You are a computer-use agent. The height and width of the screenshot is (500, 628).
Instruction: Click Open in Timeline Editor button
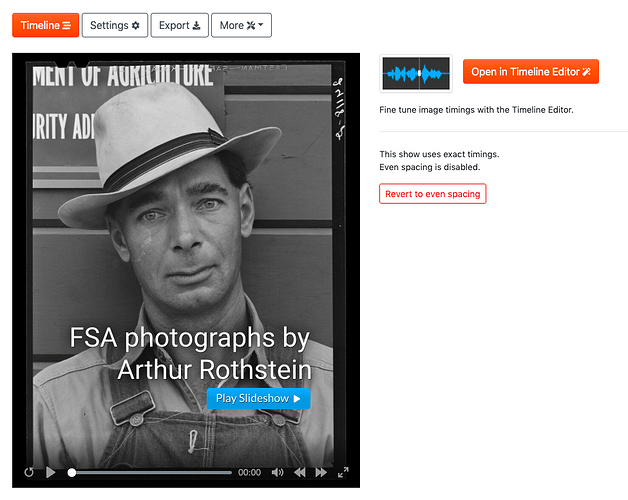pyautogui.click(x=531, y=72)
